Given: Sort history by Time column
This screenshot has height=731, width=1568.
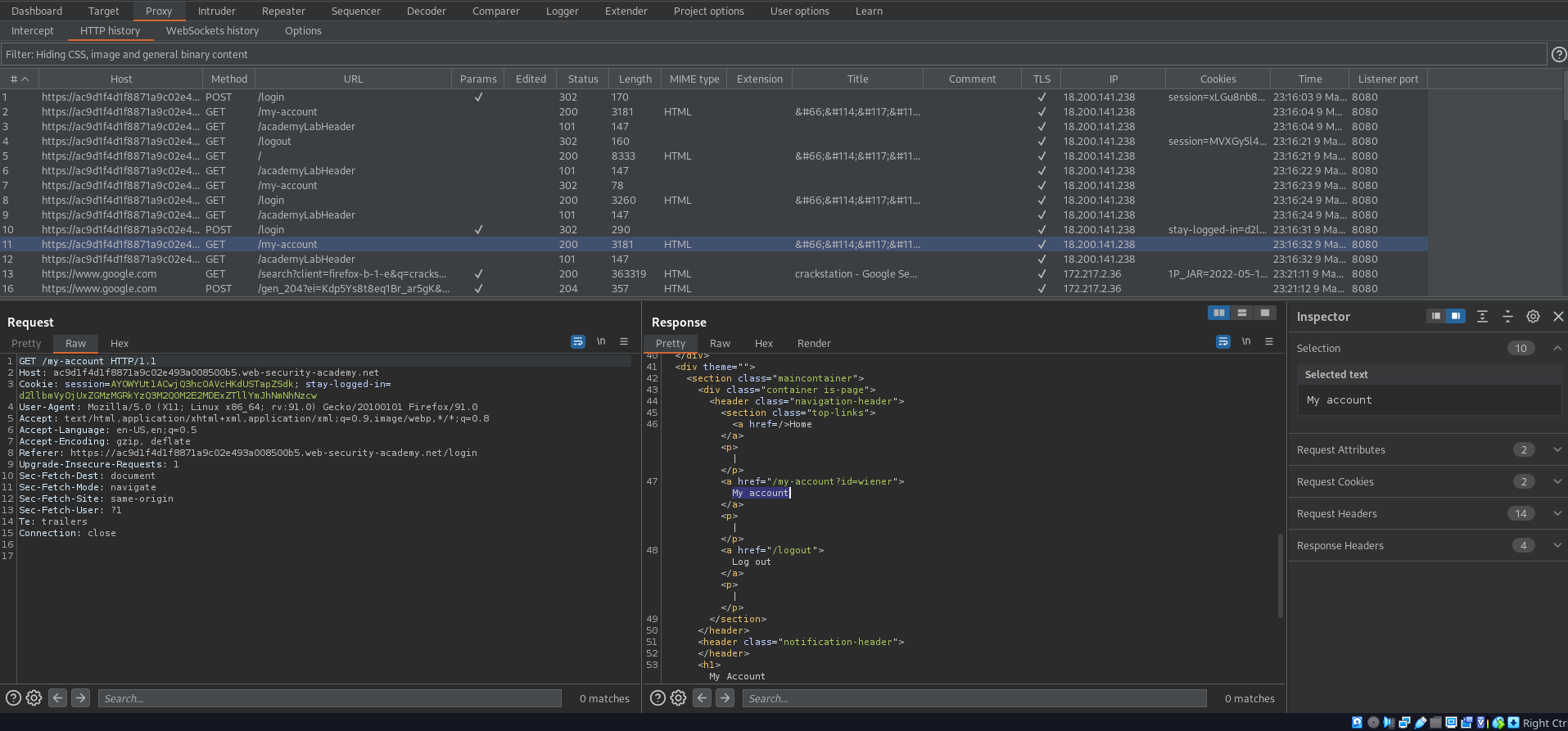Looking at the screenshot, I should click(1310, 79).
